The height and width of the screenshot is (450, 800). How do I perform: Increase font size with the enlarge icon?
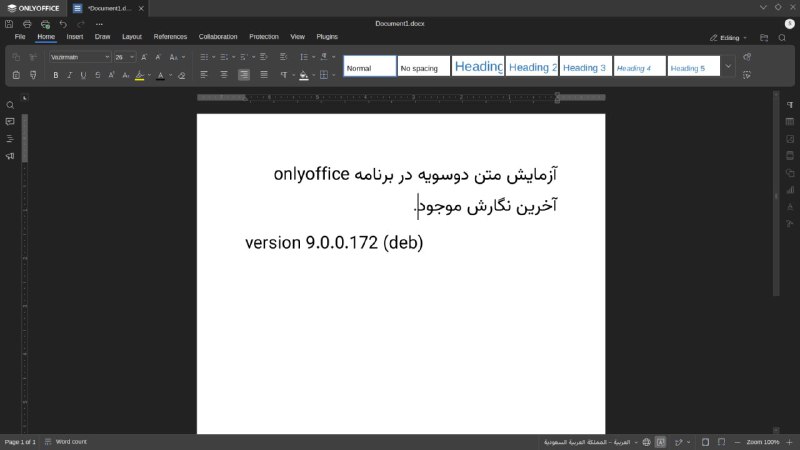click(144, 57)
